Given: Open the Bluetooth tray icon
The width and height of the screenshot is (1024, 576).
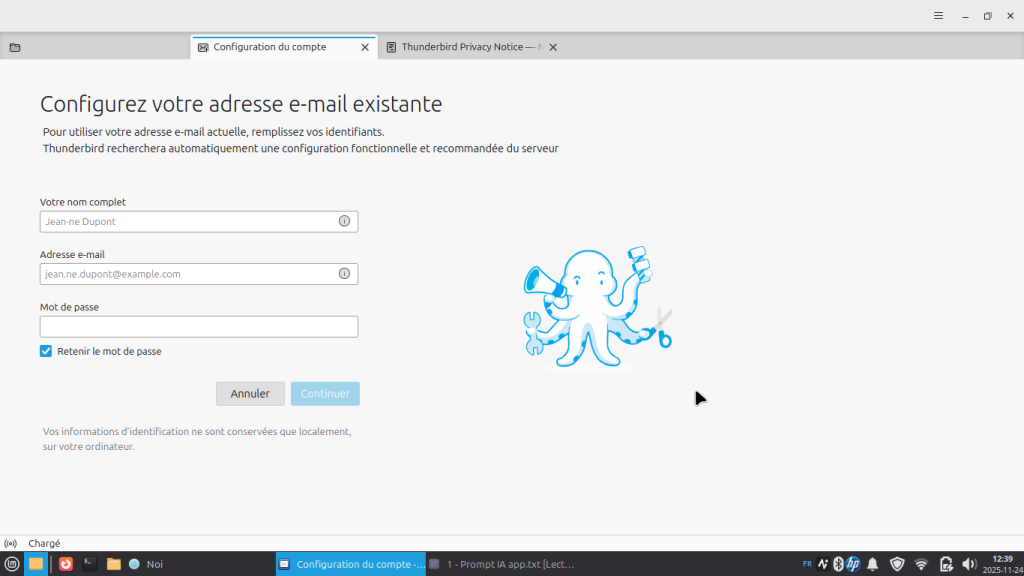Looking at the screenshot, I should [838, 564].
